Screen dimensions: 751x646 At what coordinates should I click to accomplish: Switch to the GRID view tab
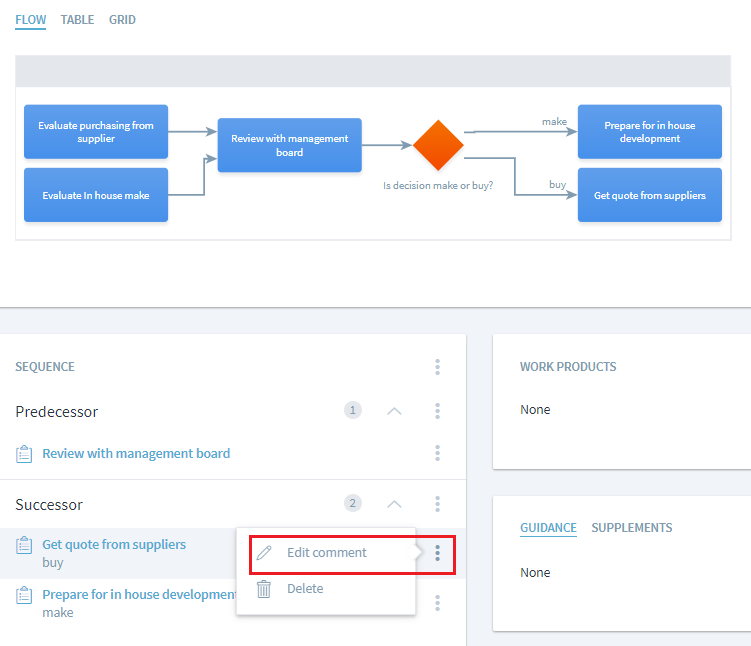pos(122,20)
